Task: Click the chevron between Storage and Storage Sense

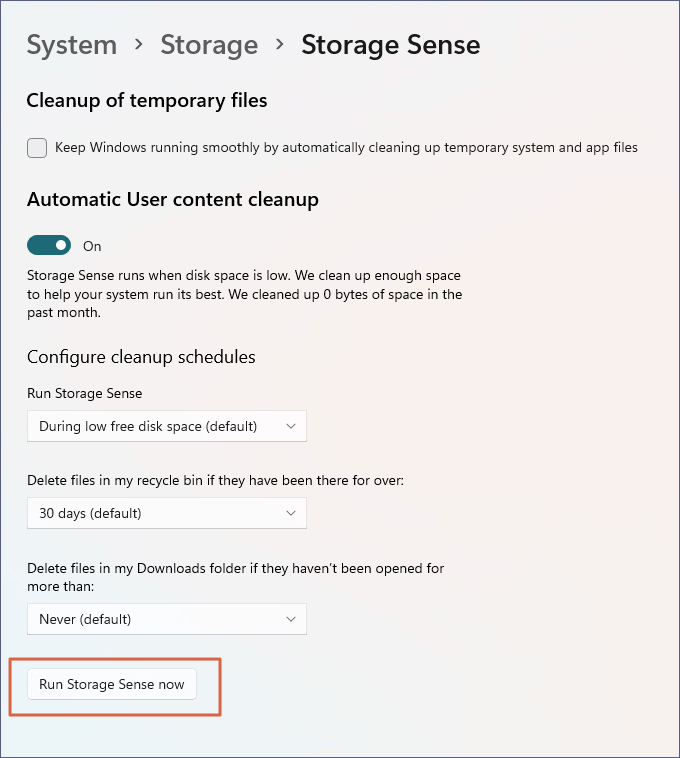Action: (x=280, y=46)
